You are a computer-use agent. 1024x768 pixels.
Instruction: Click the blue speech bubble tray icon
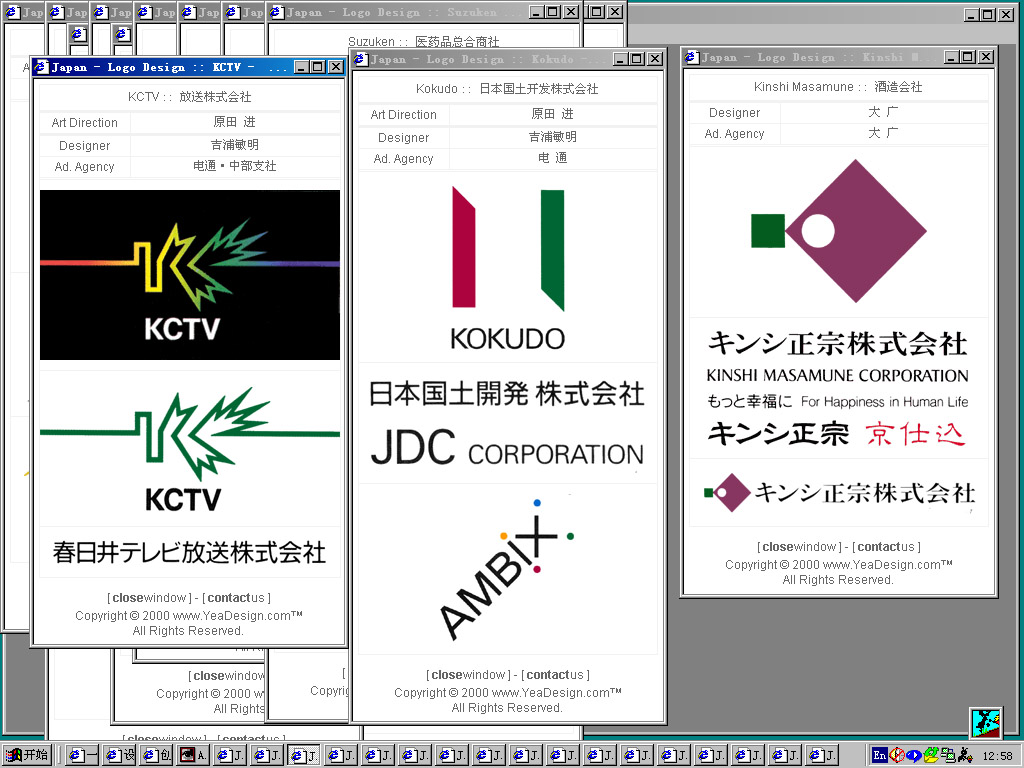(x=914, y=756)
